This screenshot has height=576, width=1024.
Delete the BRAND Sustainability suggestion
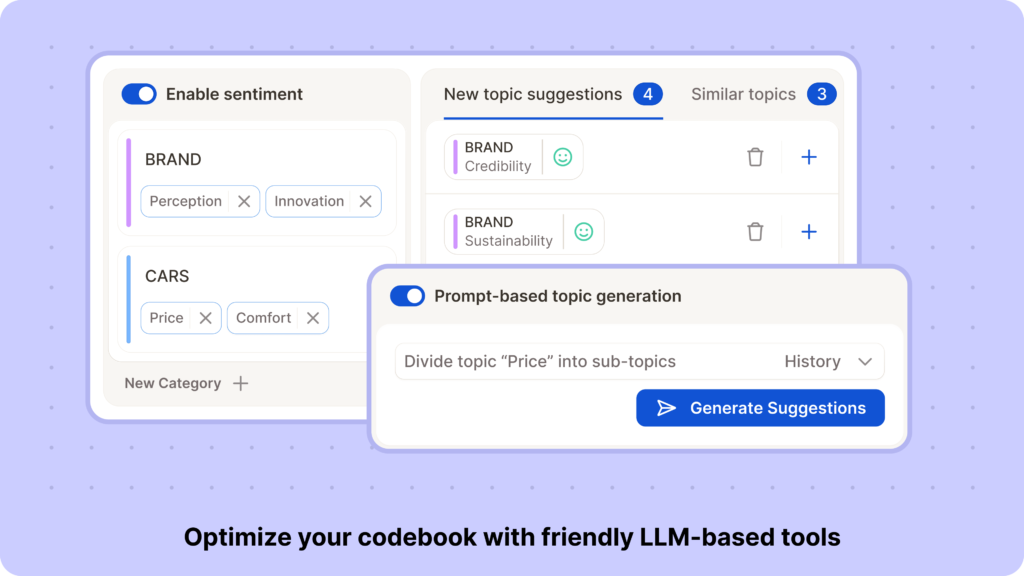(x=755, y=232)
